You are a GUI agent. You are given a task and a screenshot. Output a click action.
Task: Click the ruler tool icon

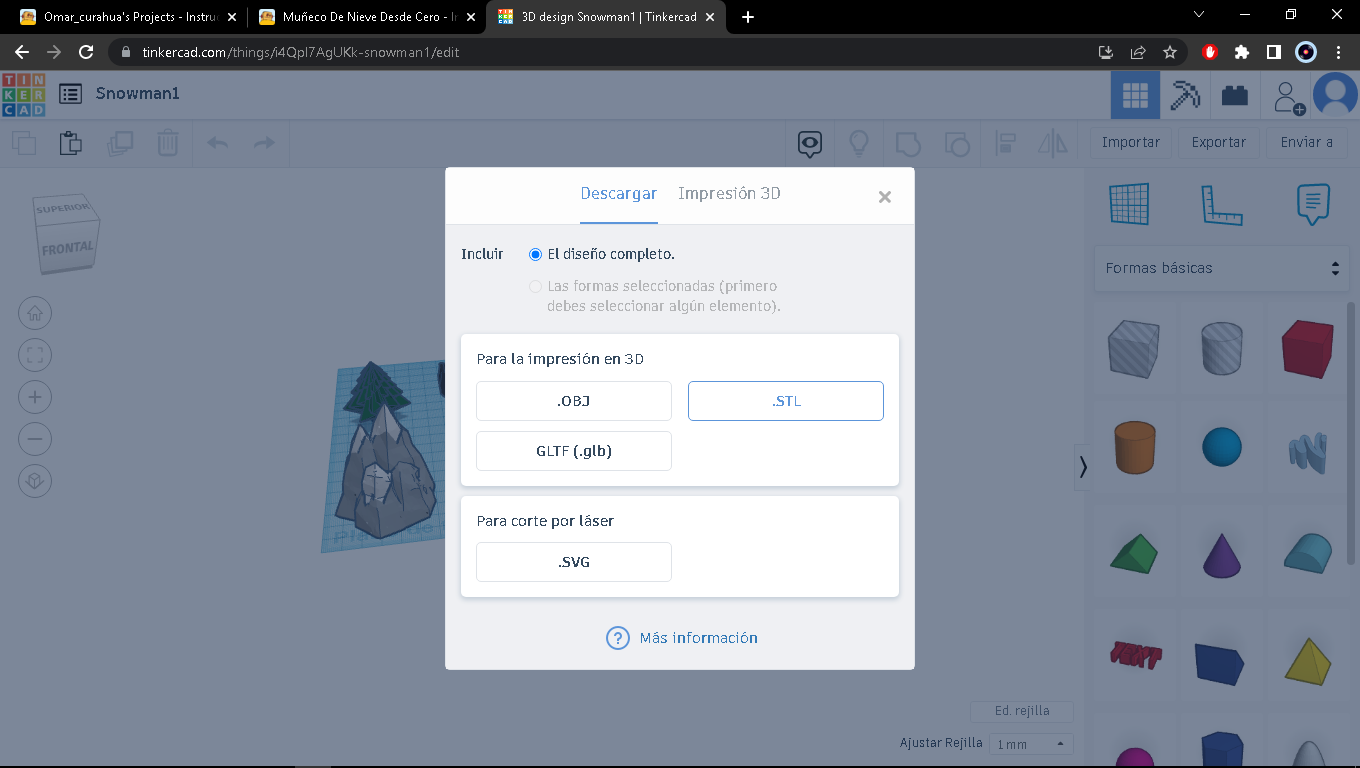[x=1221, y=204]
